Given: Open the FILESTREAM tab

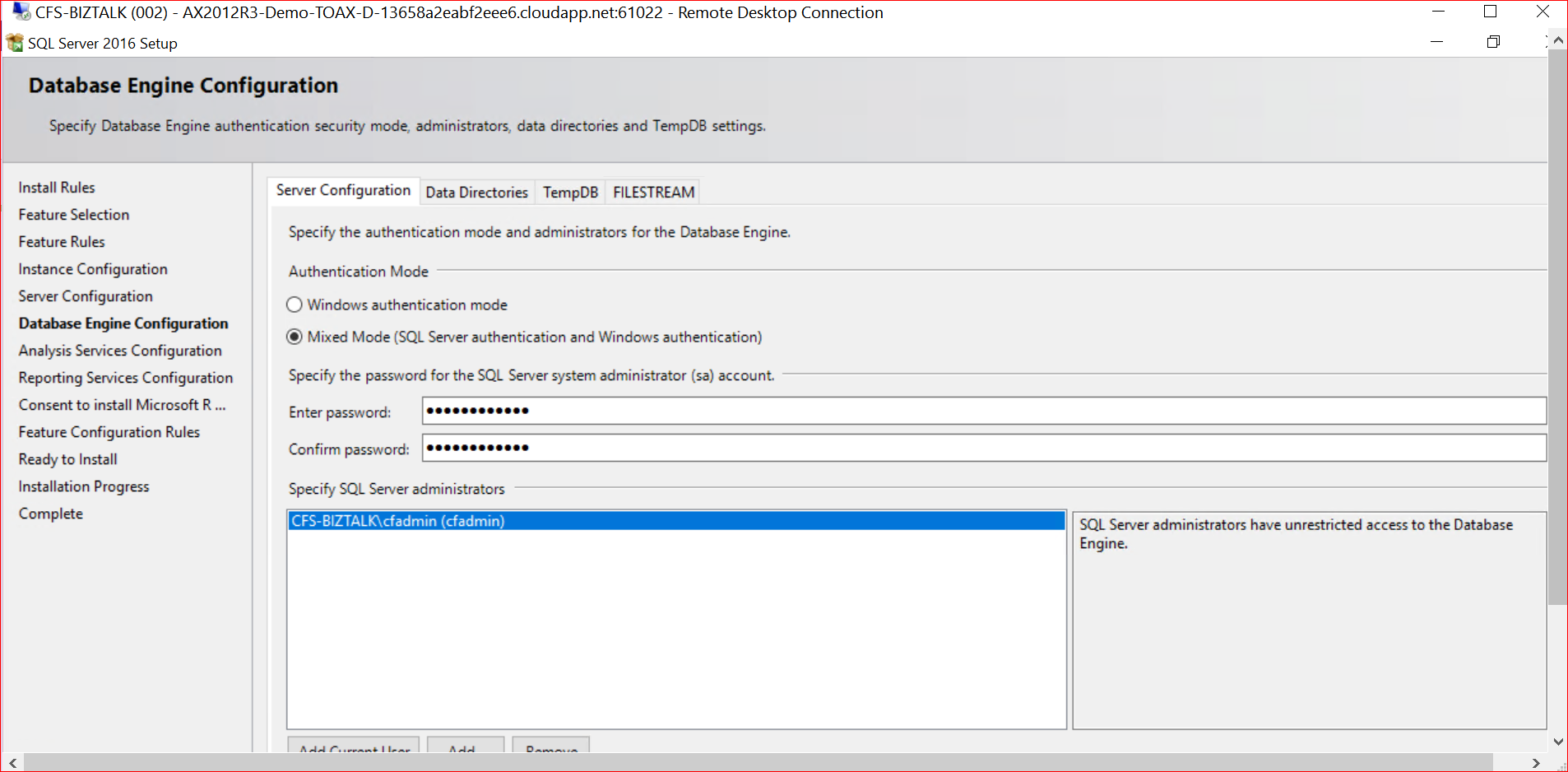Looking at the screenshot, I should click(653, 192).
